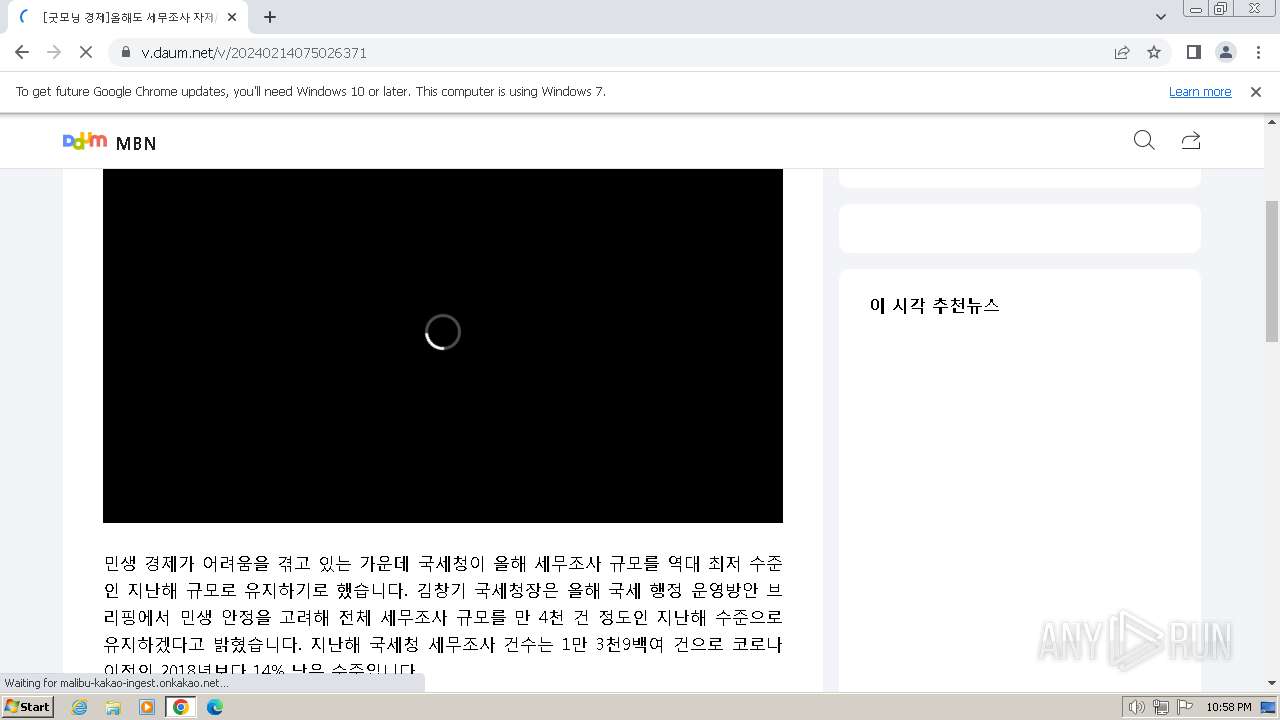1280x720 pixels.
Task: Expand the tab search dropdown
Action: (x=1161, y=17)
